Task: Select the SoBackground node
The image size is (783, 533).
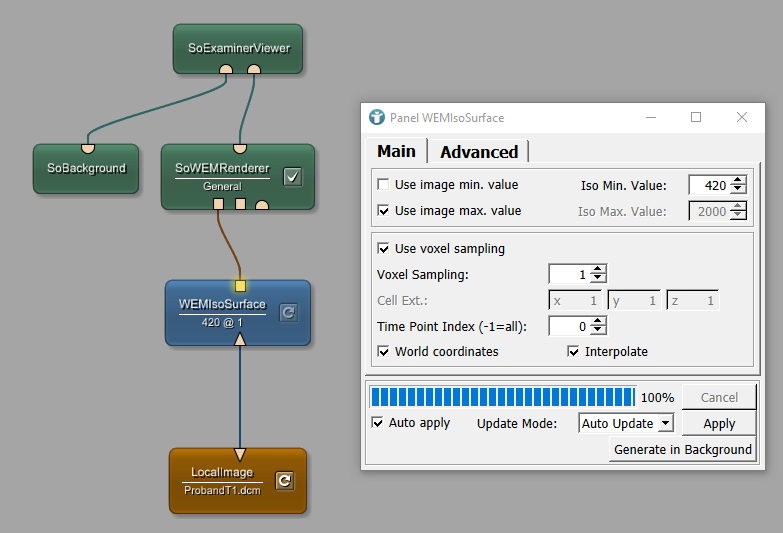Action: (x=86, y=168)
